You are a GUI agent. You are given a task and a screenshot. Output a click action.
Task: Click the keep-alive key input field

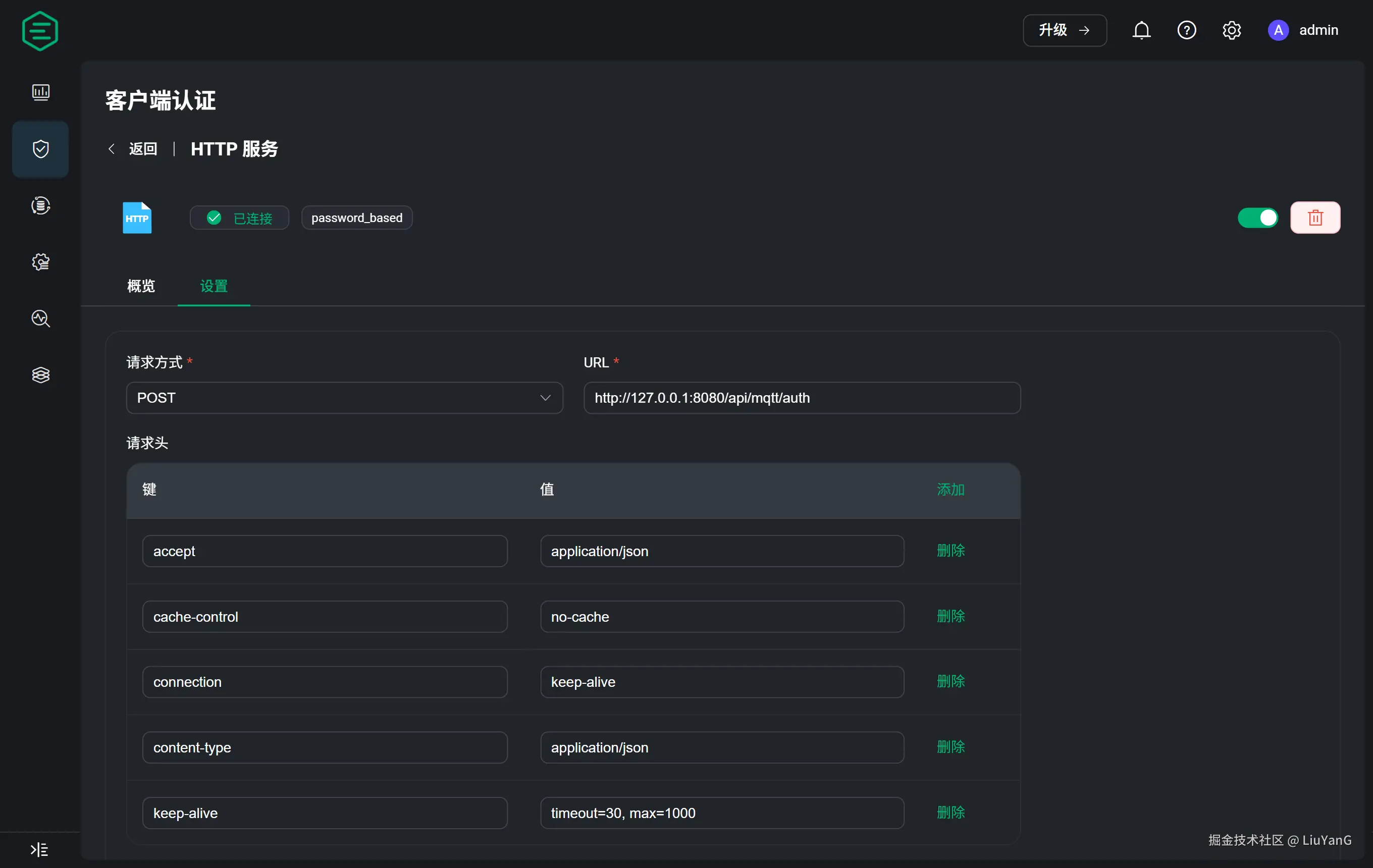325,813
